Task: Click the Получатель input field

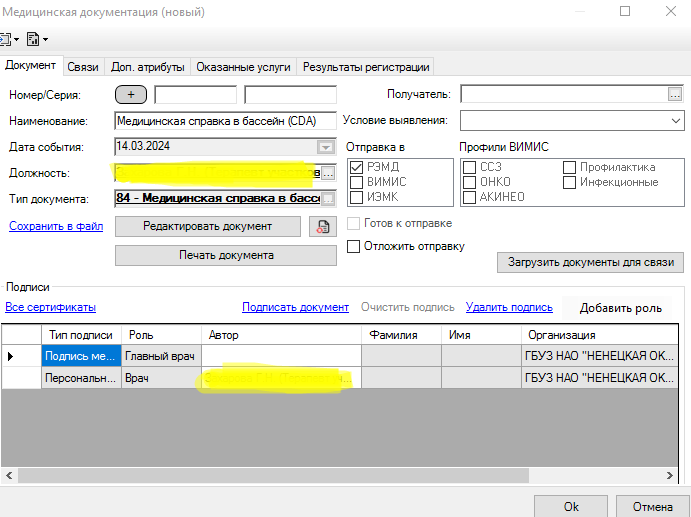Action: (565, 94)
